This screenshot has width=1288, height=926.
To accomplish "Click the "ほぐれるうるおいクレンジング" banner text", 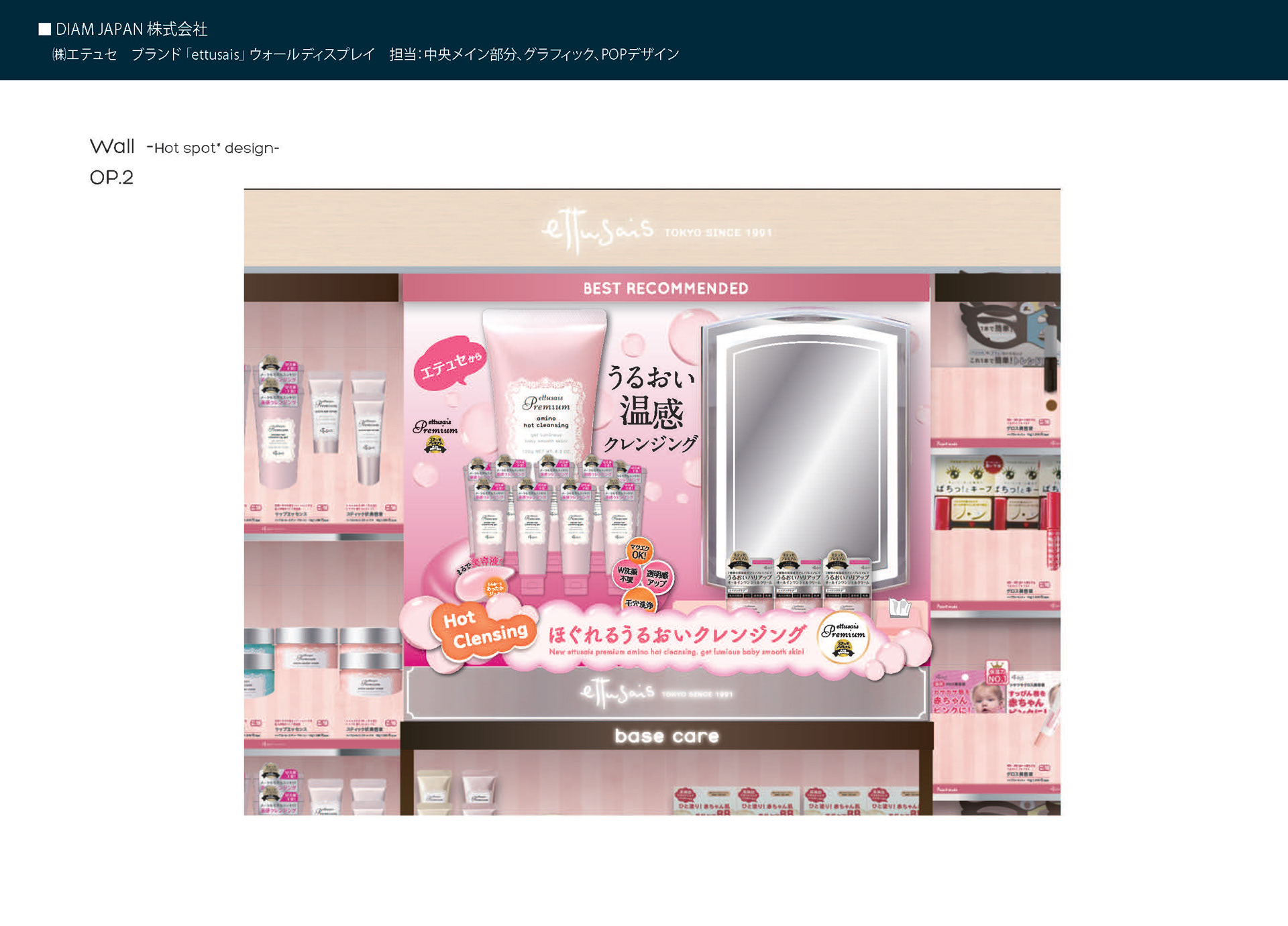I will tap(676, 634).
